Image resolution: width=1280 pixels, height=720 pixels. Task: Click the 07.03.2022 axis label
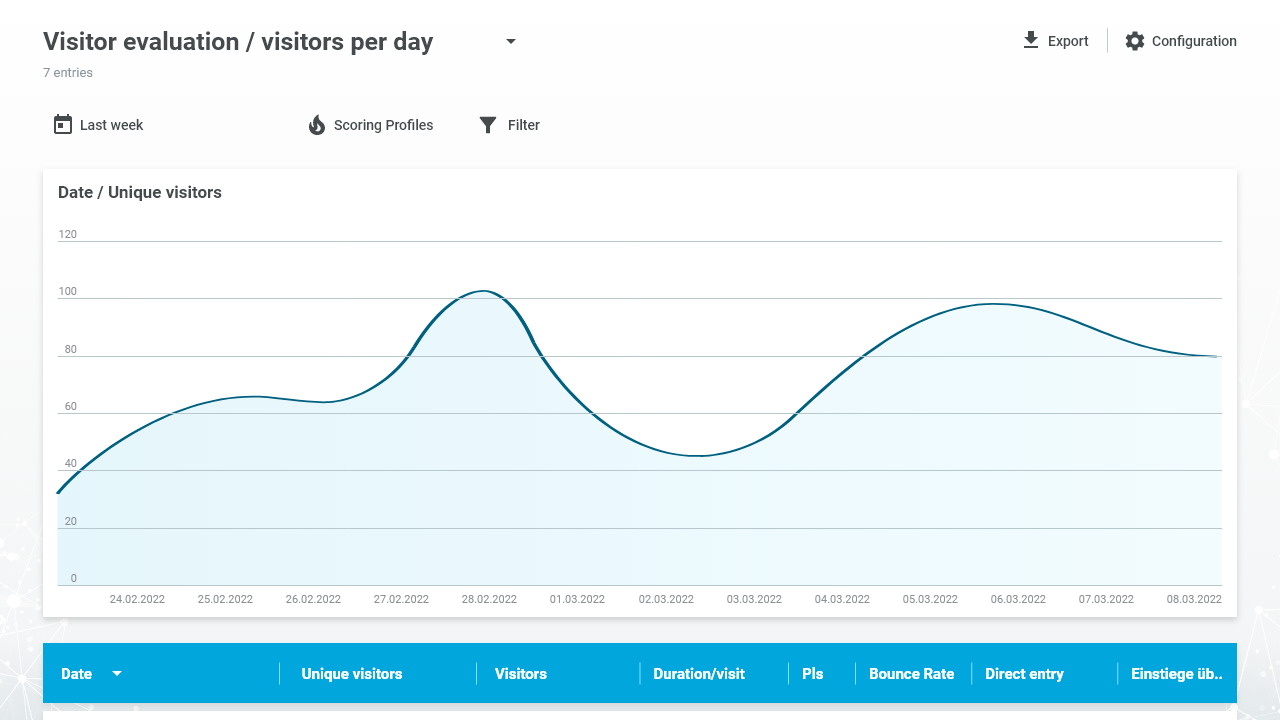(1106, 599)
